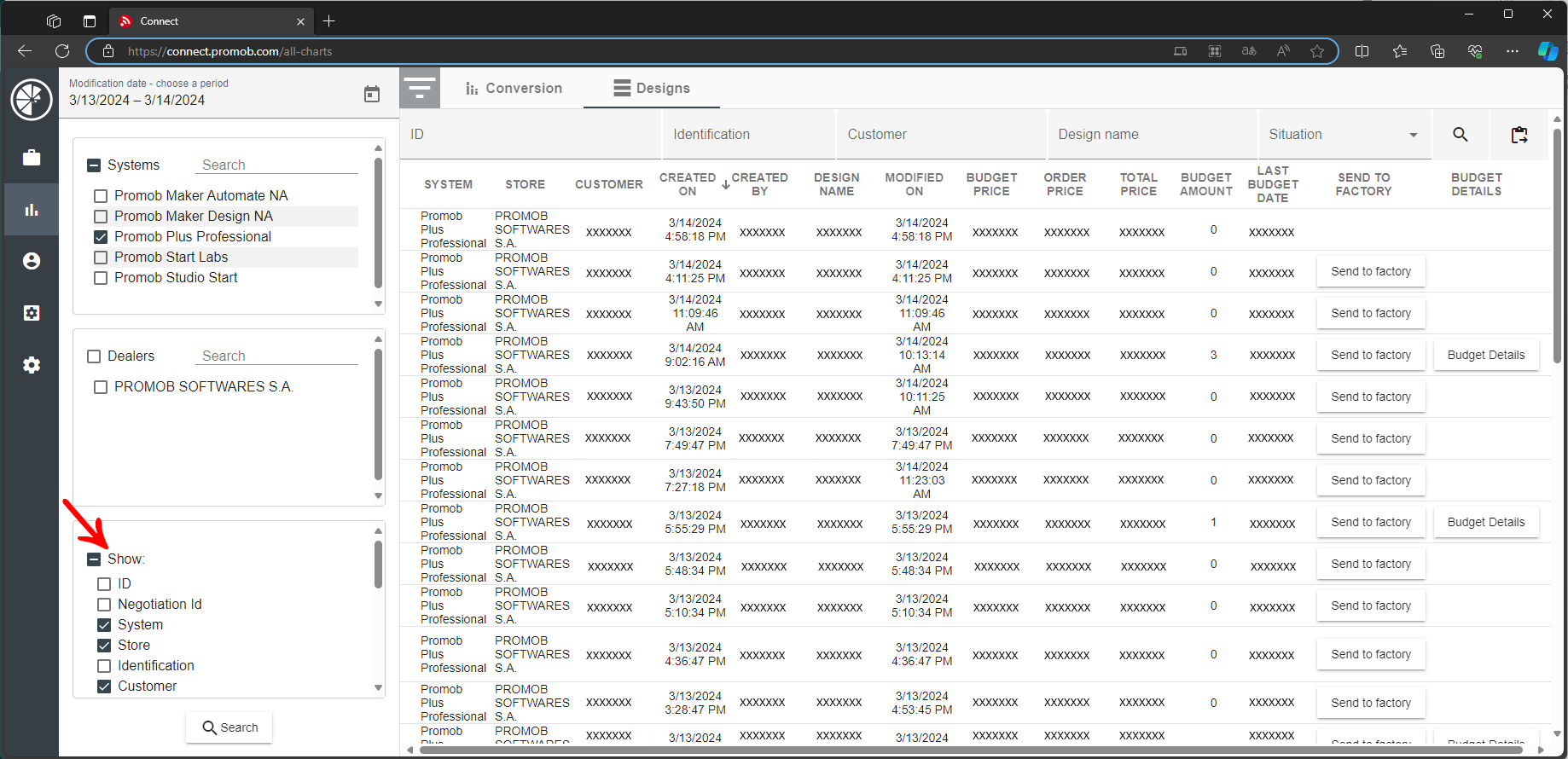This screenshot has width=1568, height=759.
Task: Click Budget Details for 9:02:16 AM row
Action: [1486, 356]
